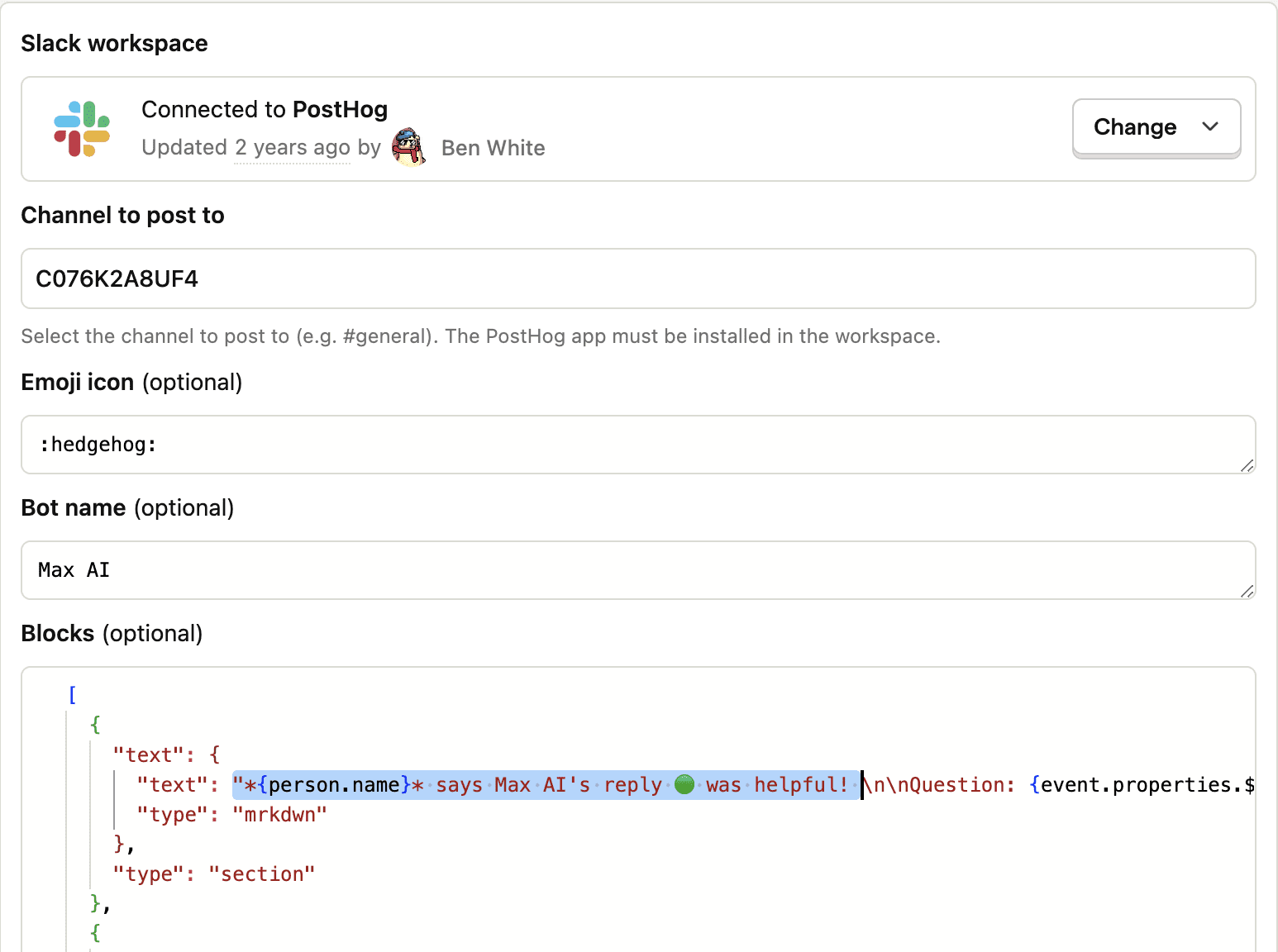Click the Slack logo icon
This screenshot has height=952, width=1278.
82,129
